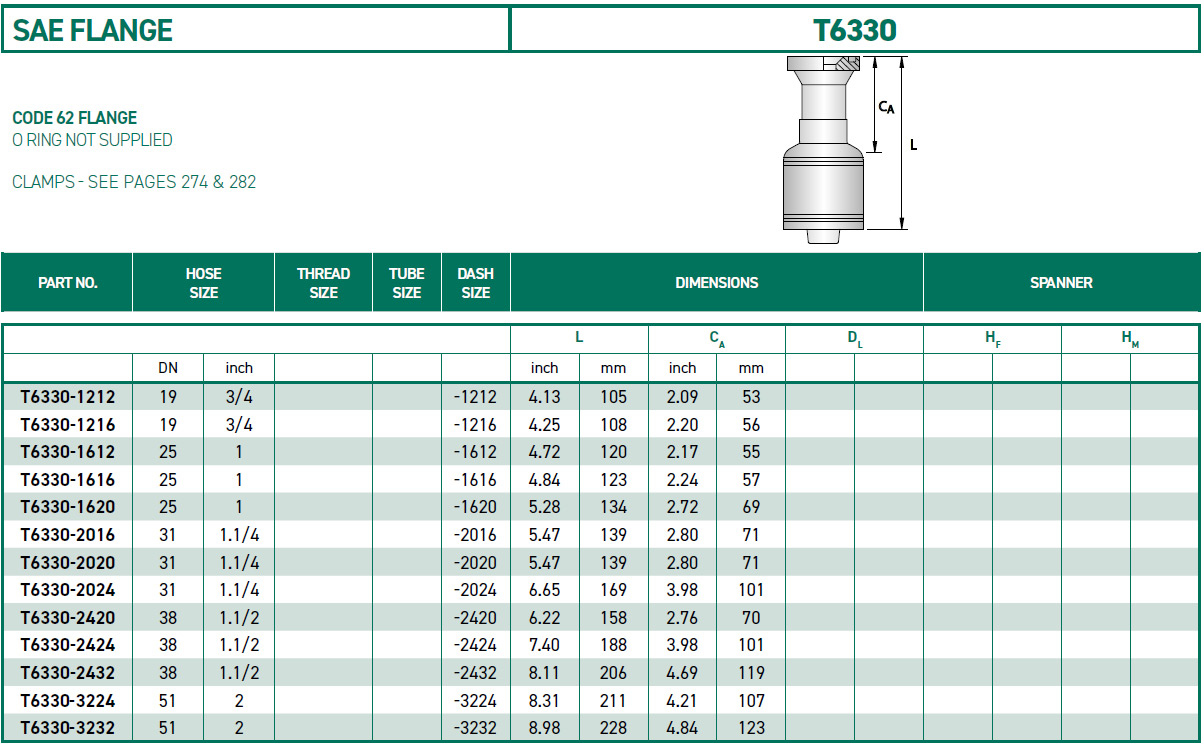The image size is (1204, 747).
Task: Select part number T6330-3224
Action: 68,701
